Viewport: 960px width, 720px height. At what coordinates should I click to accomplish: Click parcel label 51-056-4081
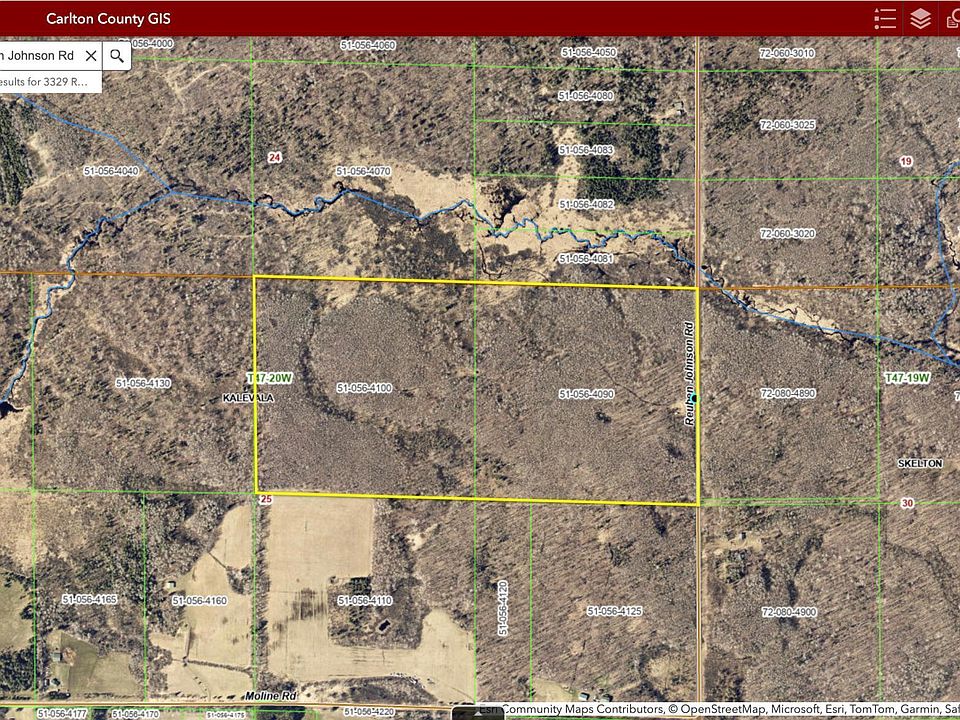pos(585,259)
